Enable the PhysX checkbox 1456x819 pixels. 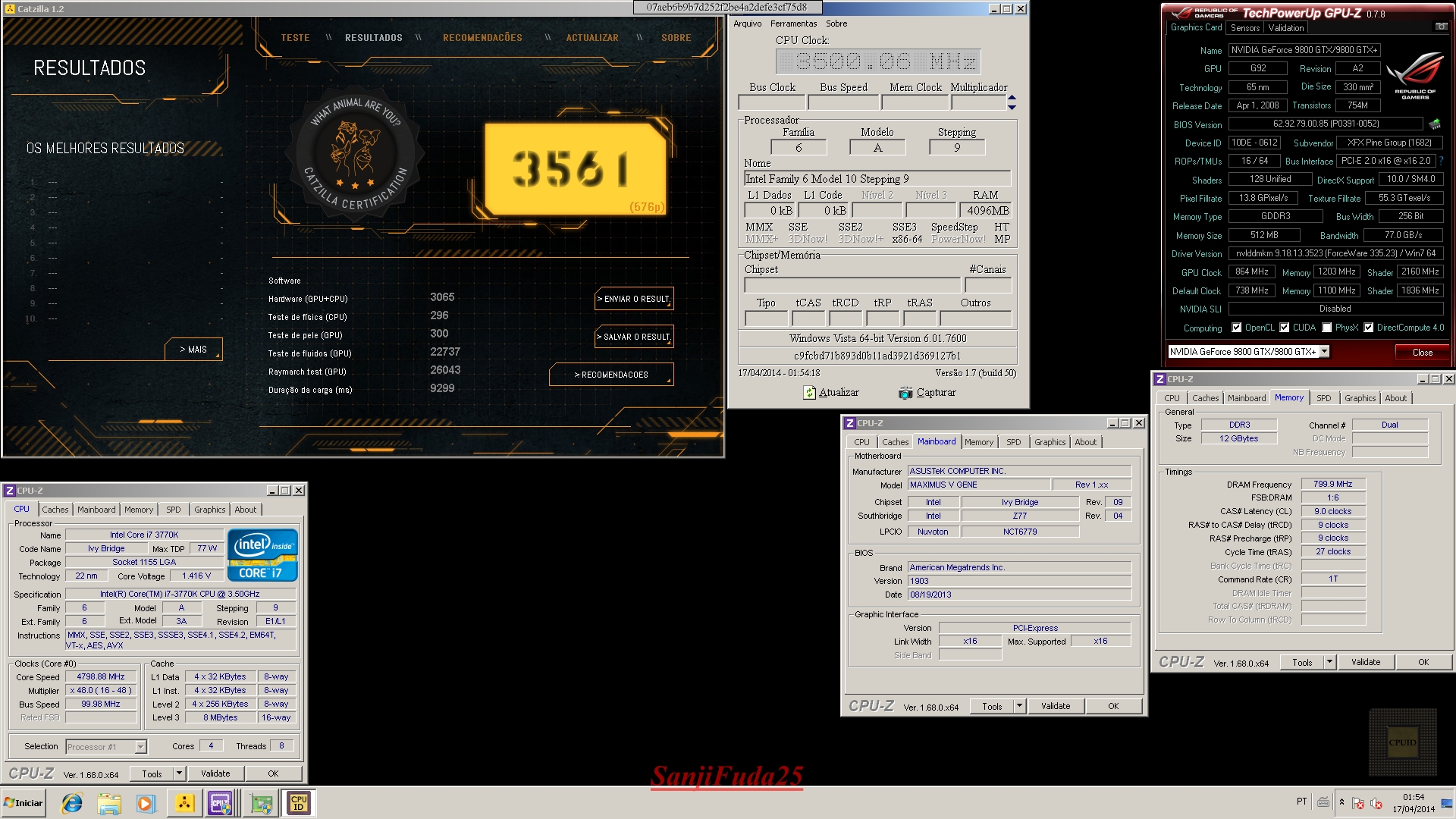click(x=1327, y=328)
